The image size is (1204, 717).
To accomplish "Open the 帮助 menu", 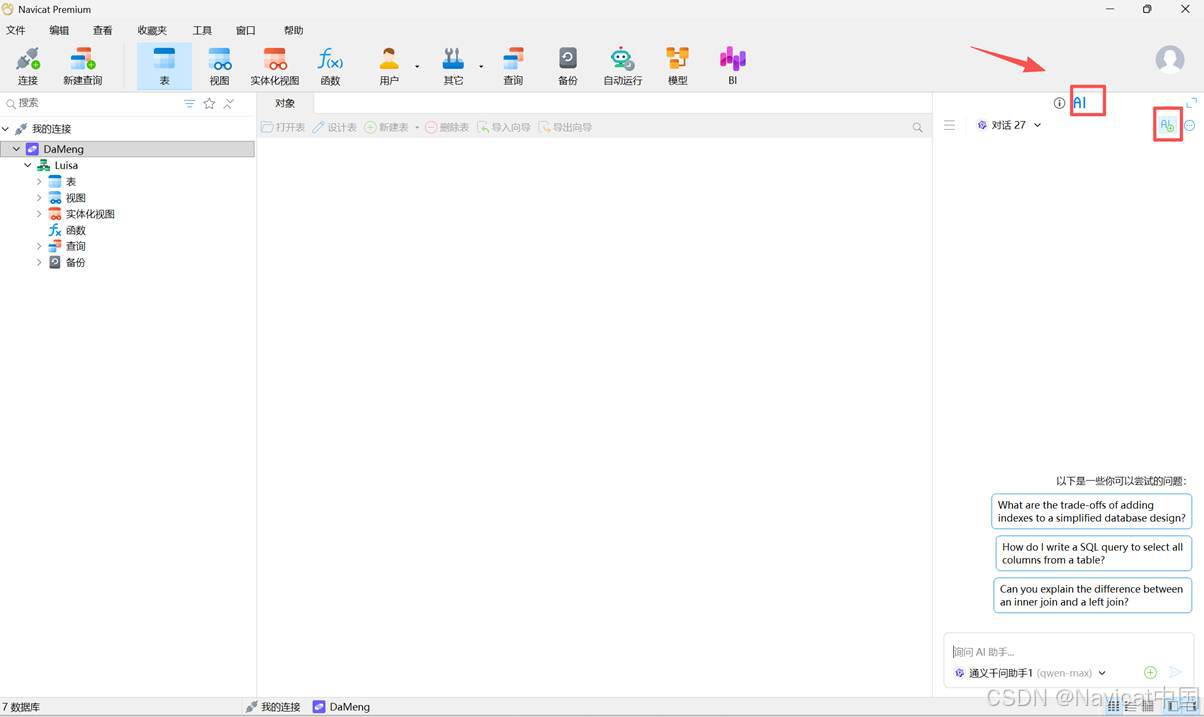I will [x=293, y=31].
